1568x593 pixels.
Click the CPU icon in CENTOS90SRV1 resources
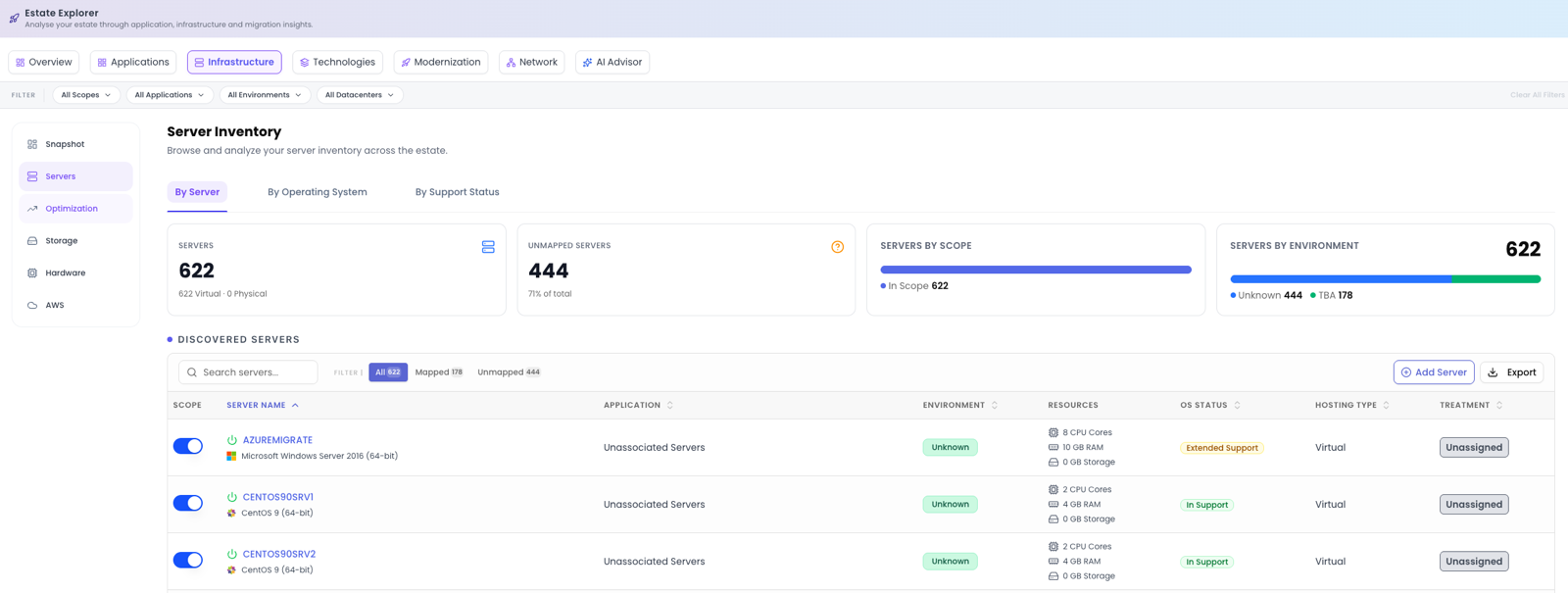click(x=1053, y=489)
